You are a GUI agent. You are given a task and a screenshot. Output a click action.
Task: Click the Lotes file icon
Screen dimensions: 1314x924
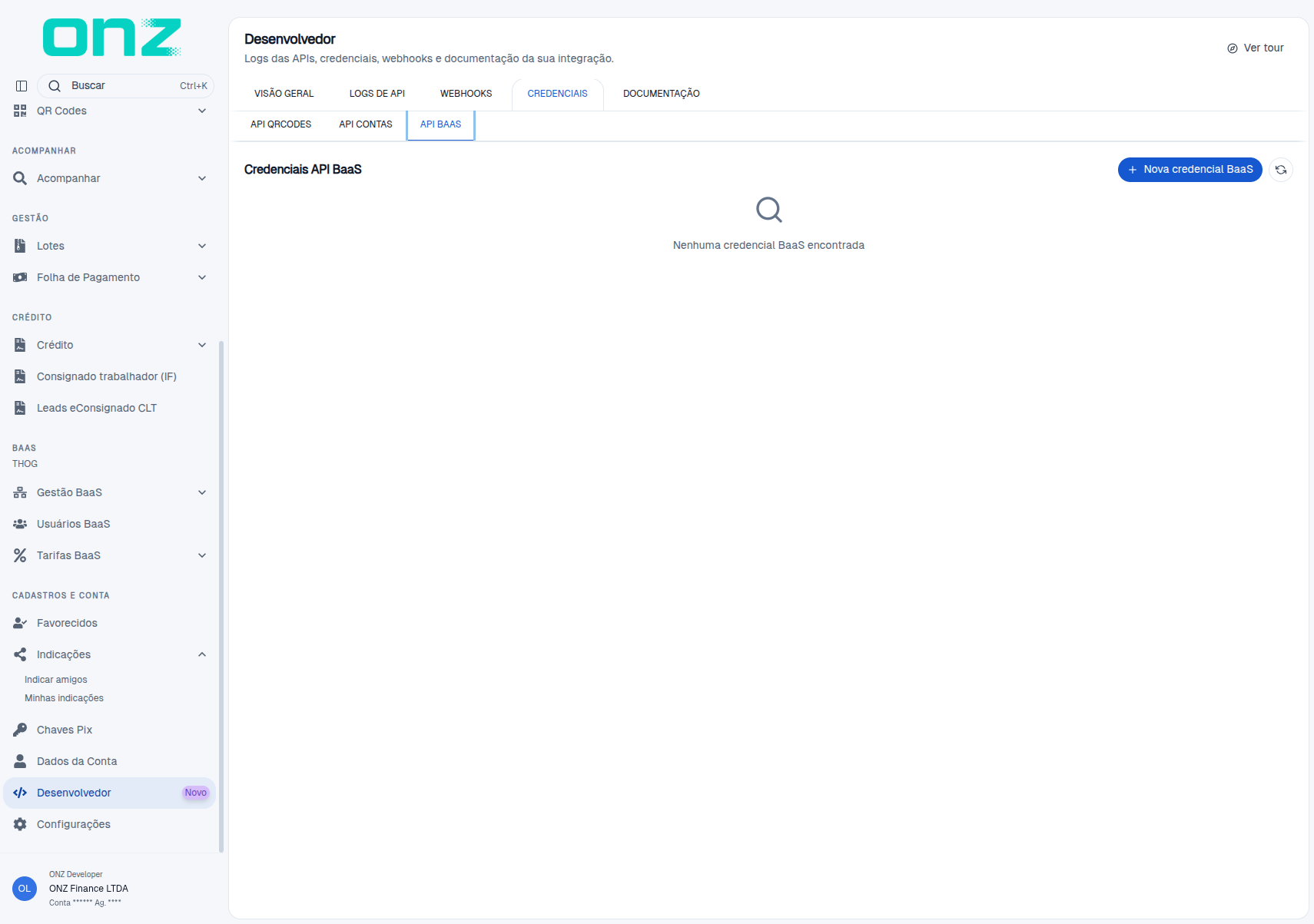[20, 246]
